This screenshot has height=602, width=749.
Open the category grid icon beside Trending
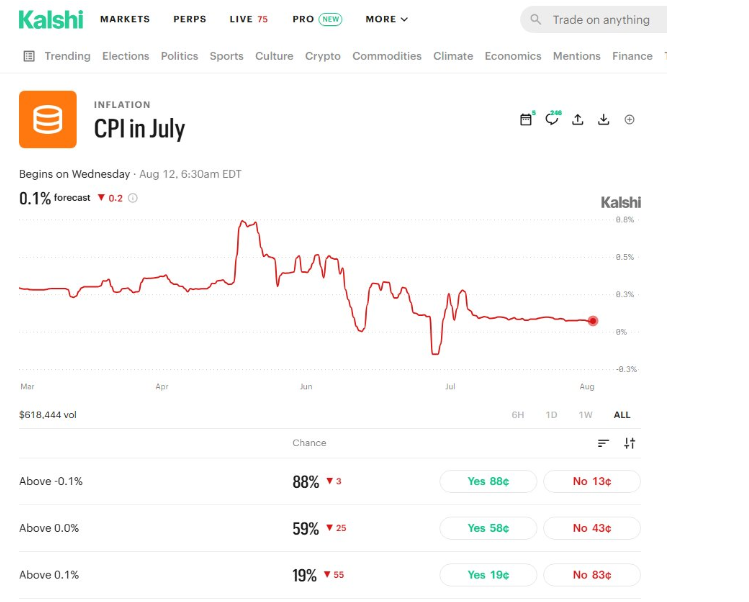click(29, 56)
